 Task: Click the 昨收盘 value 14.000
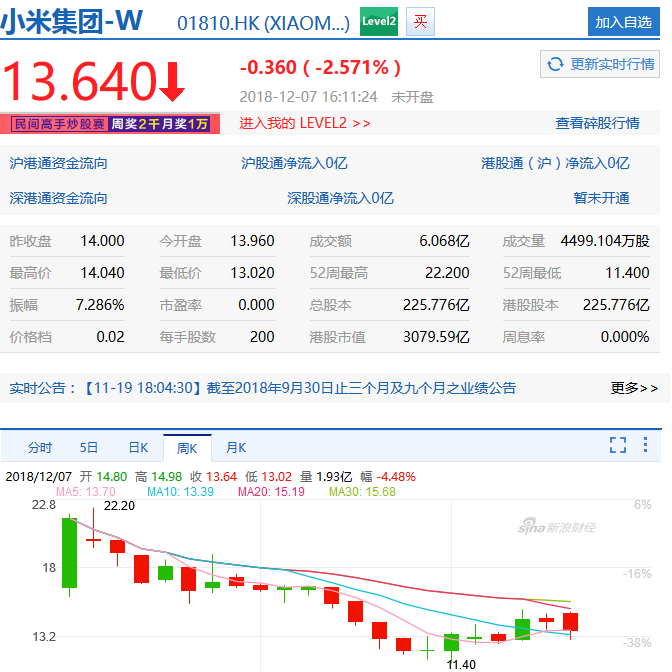102,241
